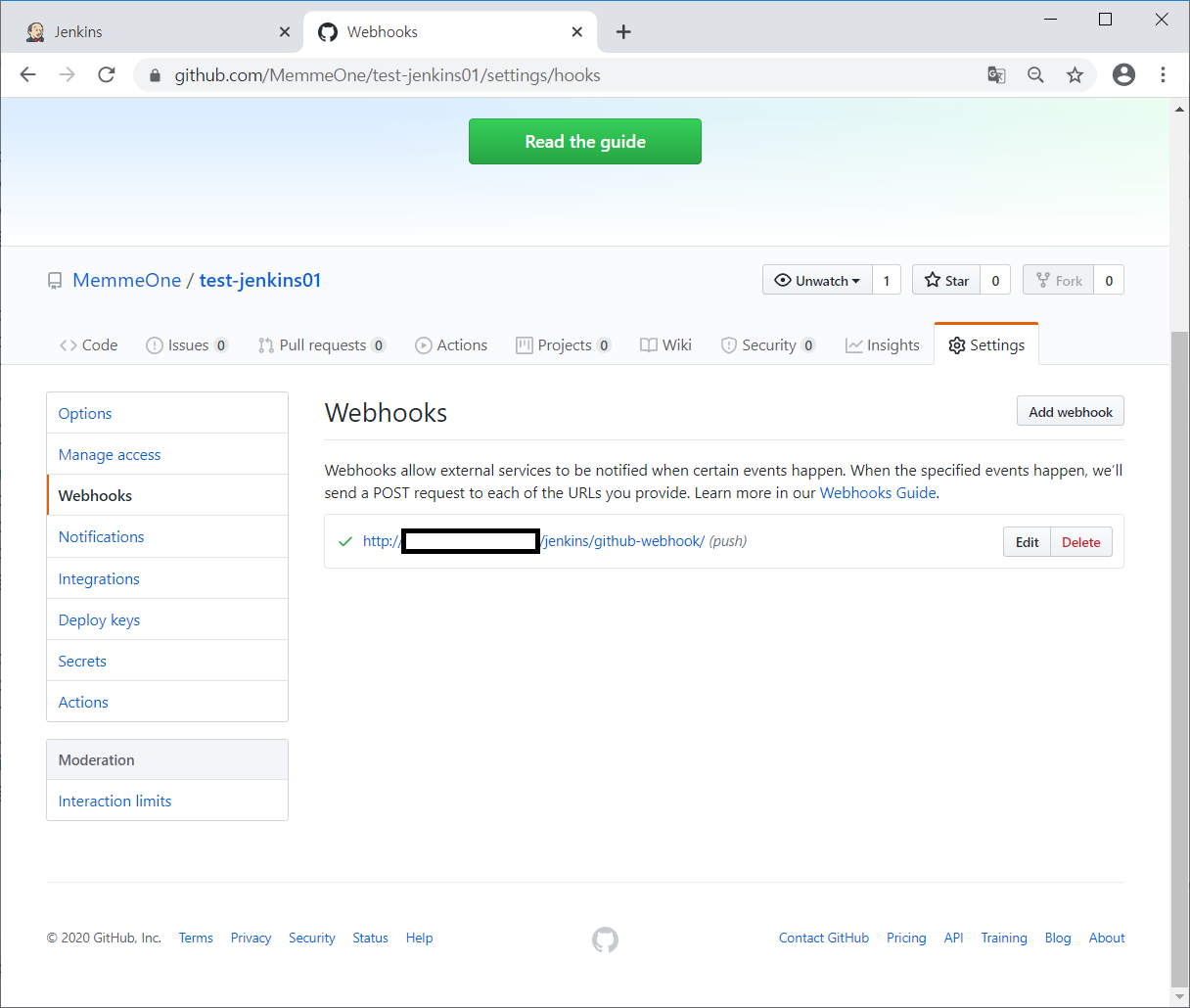Select the Settings tab
Image resolution: width=1190 pixels, height=1008 pixels.
click(x=986, y=345)
